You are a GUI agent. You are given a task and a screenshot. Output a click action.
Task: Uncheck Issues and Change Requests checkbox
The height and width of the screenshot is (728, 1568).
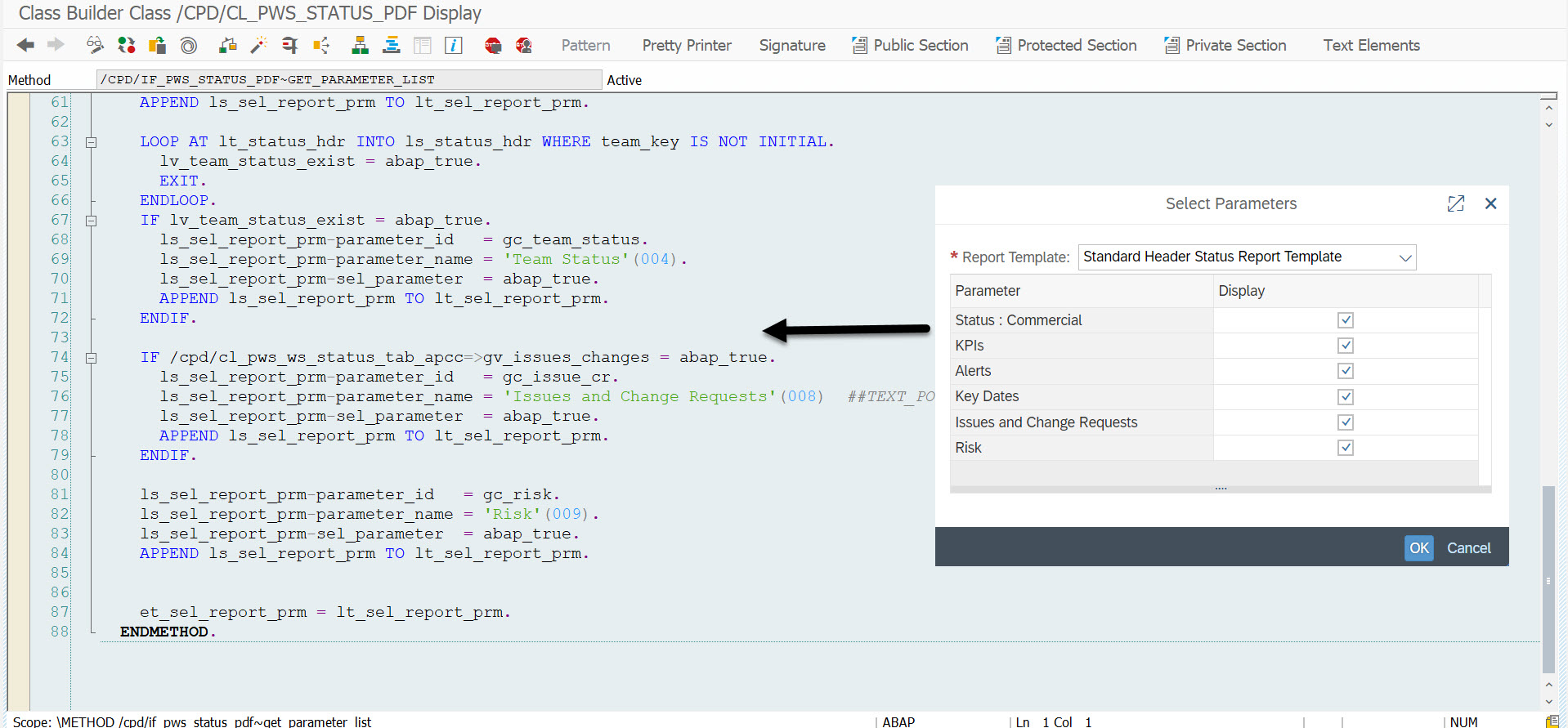[1346, 422]
